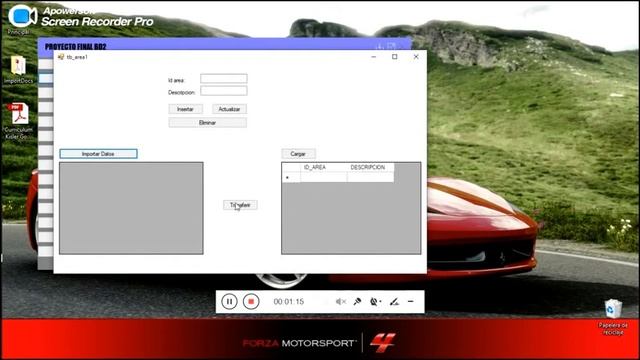Click the 00:01:15 recording timer

(289, 302)
